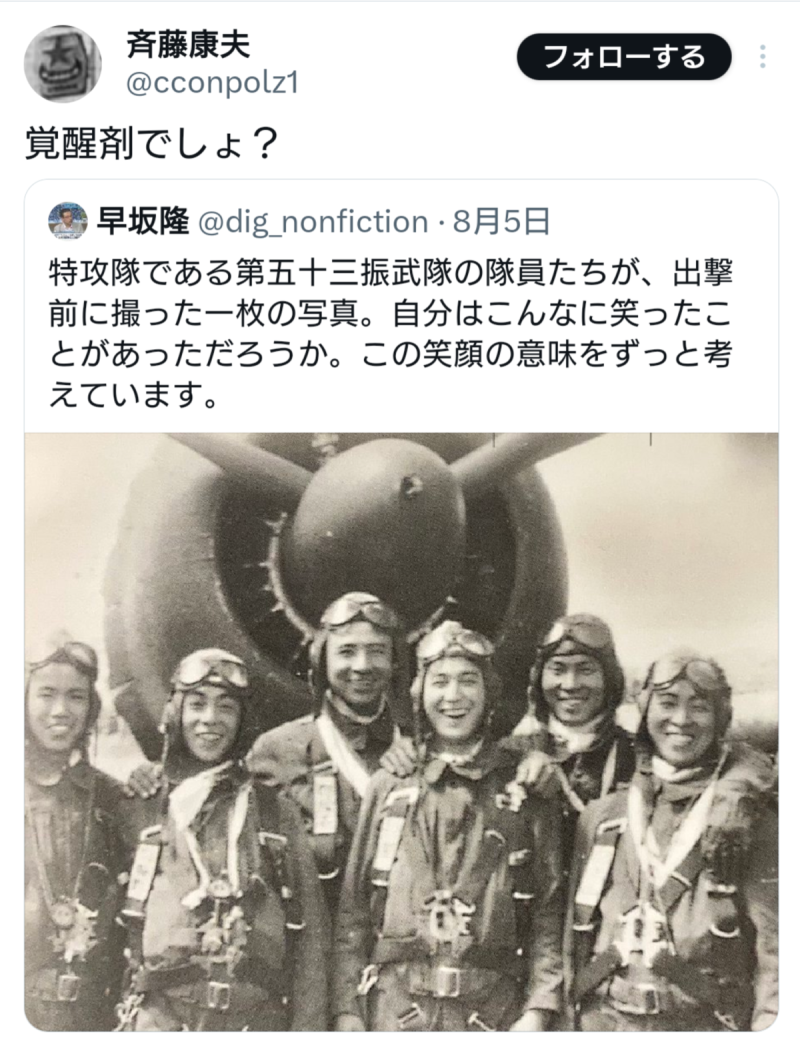Click the display name 斉藤康夫

(x=188, y=44)
